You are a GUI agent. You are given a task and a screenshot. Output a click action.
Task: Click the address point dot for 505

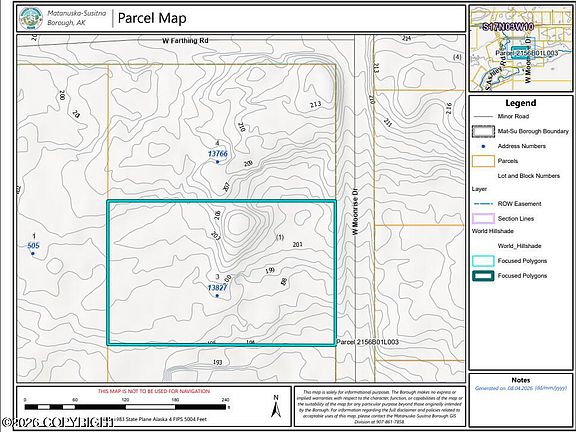point(33,253)
